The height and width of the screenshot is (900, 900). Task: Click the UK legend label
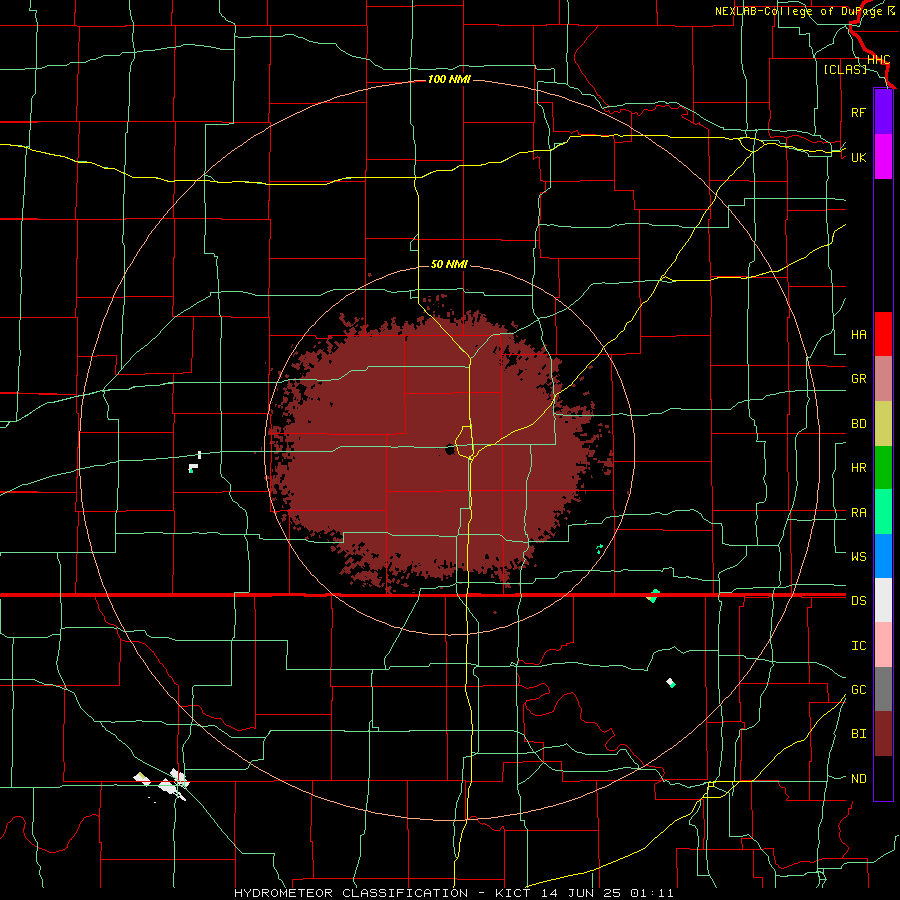click(858, 157)
